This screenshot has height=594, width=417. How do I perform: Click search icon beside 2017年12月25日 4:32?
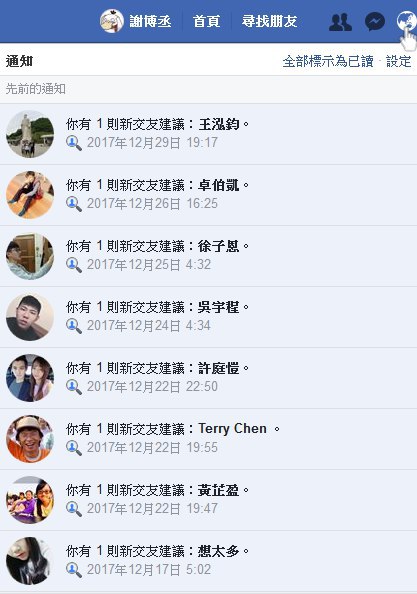(73, 265)
